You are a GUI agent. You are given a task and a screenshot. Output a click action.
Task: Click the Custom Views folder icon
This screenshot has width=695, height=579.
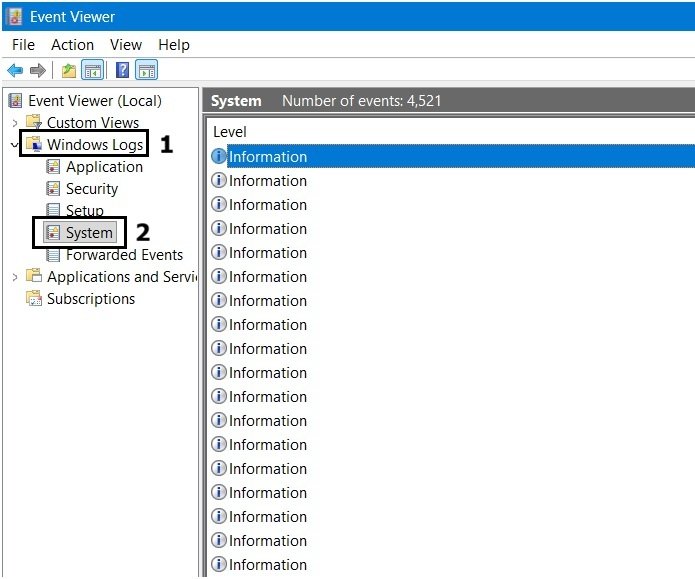click(34, 121)
